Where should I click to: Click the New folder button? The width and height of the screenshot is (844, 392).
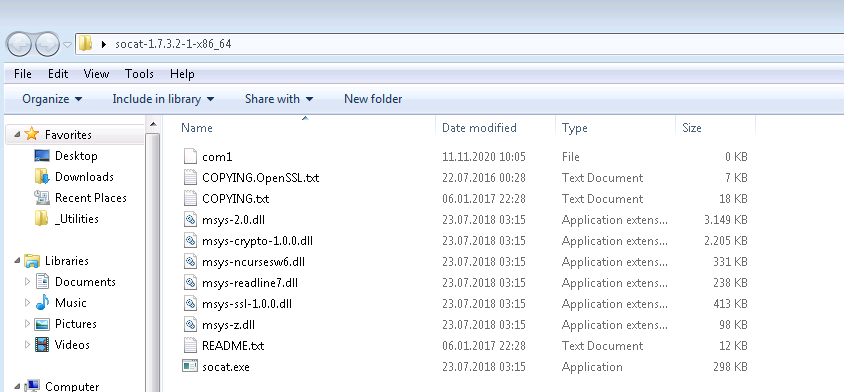tap(373, 99)
